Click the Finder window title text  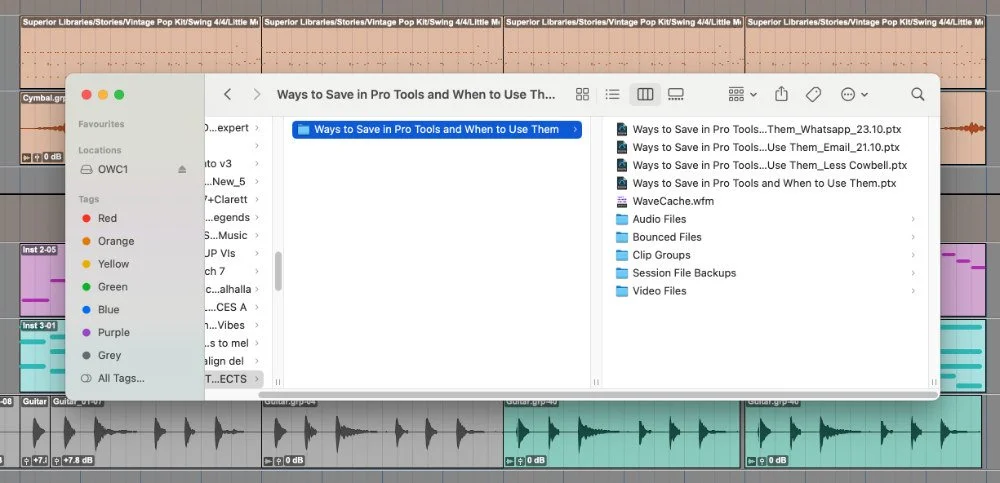[x=416, y=94]
